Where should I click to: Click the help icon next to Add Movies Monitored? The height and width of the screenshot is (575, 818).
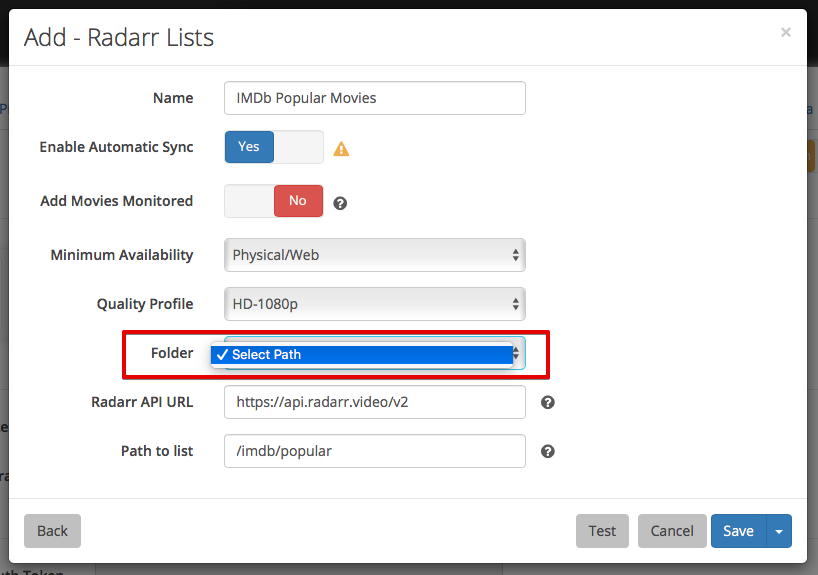coord(340,203)
